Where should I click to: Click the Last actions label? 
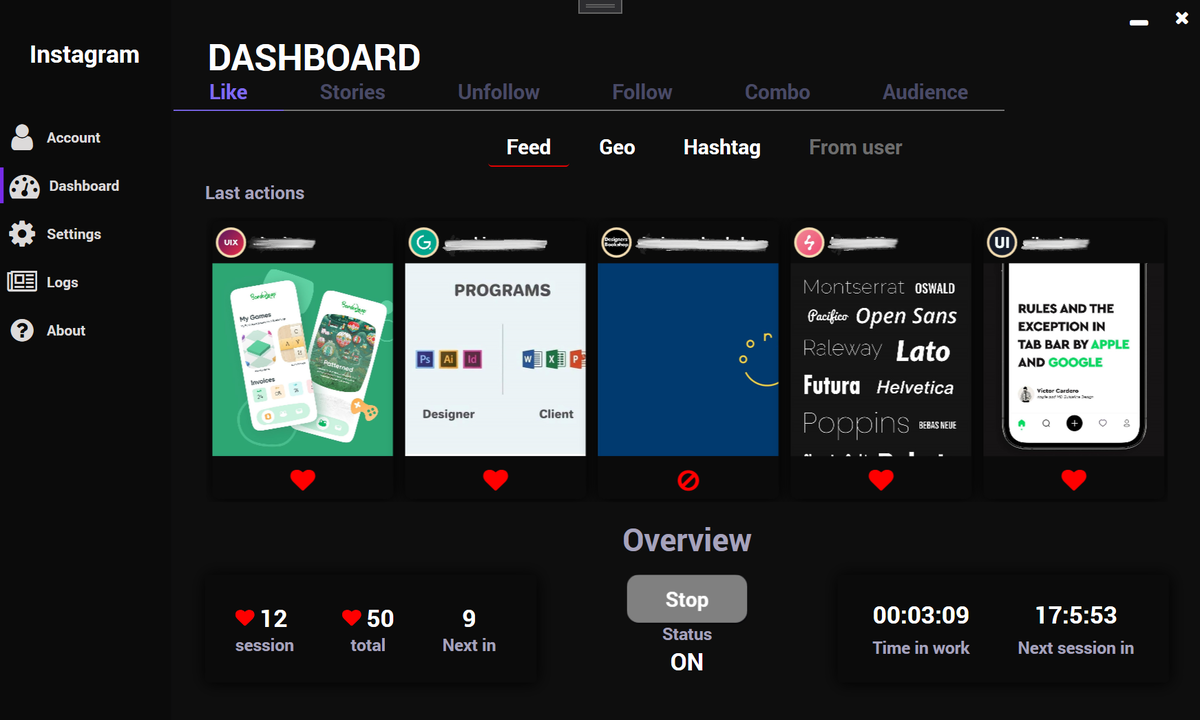coord(255,193)
